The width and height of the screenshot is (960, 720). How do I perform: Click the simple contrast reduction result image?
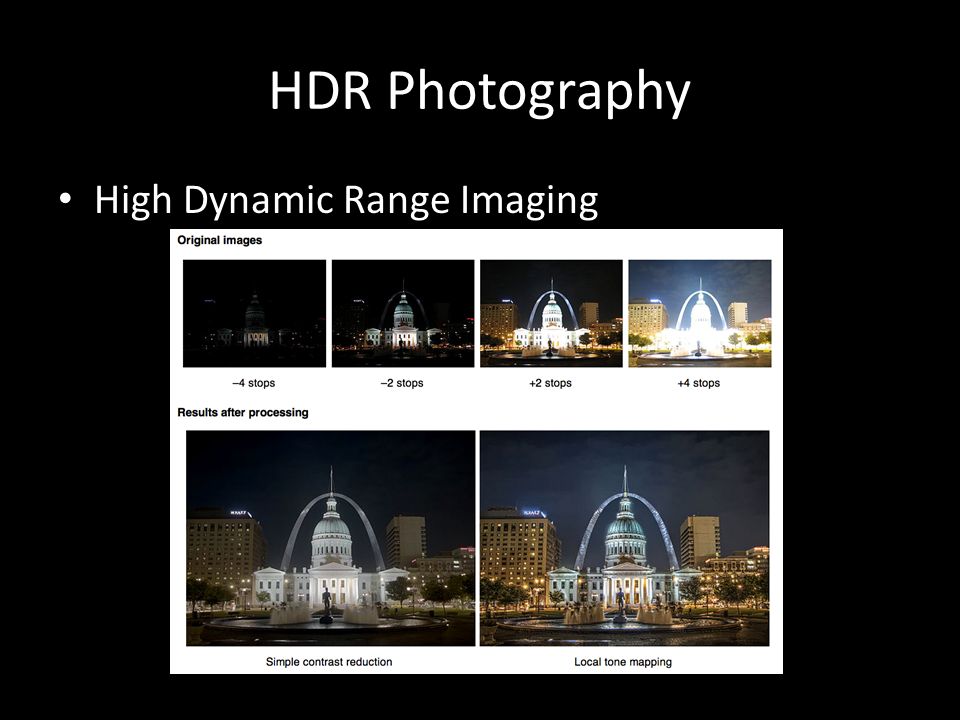coord(331,538)
